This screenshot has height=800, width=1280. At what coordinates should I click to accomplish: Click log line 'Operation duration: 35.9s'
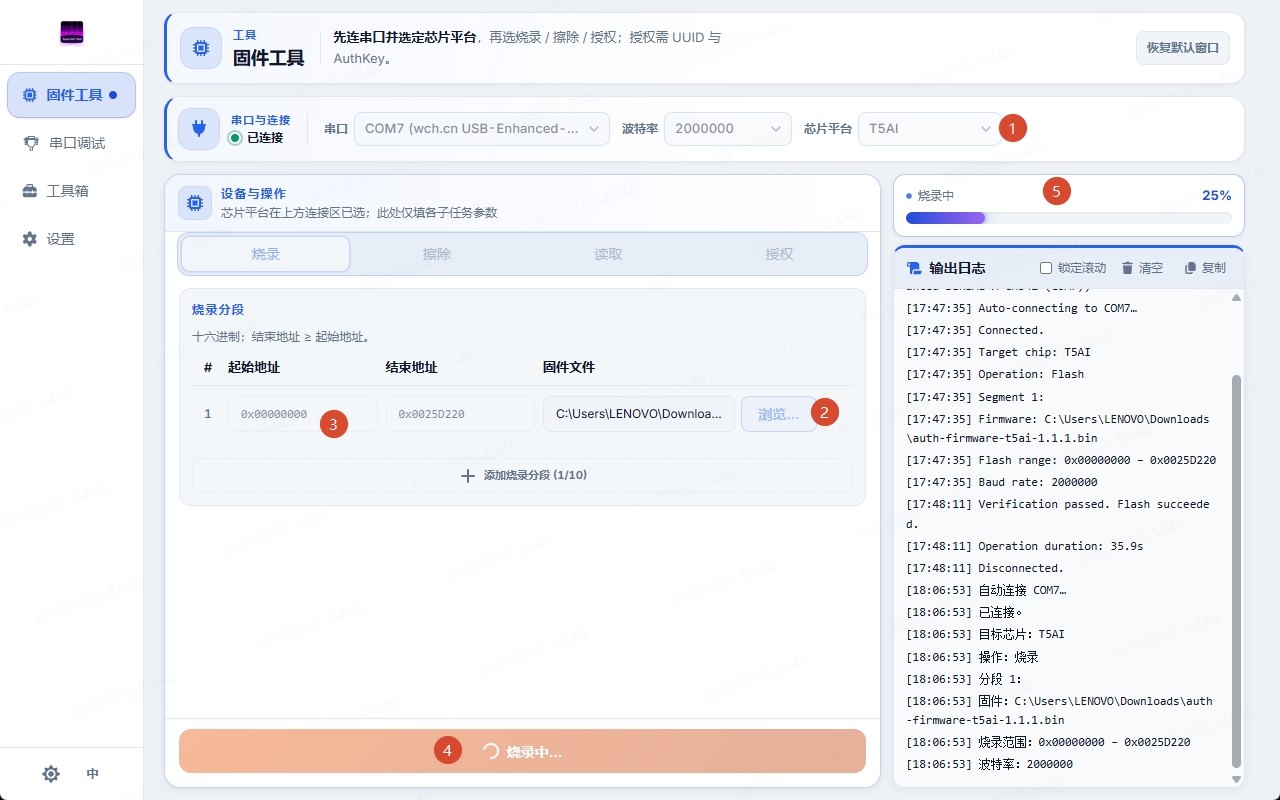point(1025,546)
